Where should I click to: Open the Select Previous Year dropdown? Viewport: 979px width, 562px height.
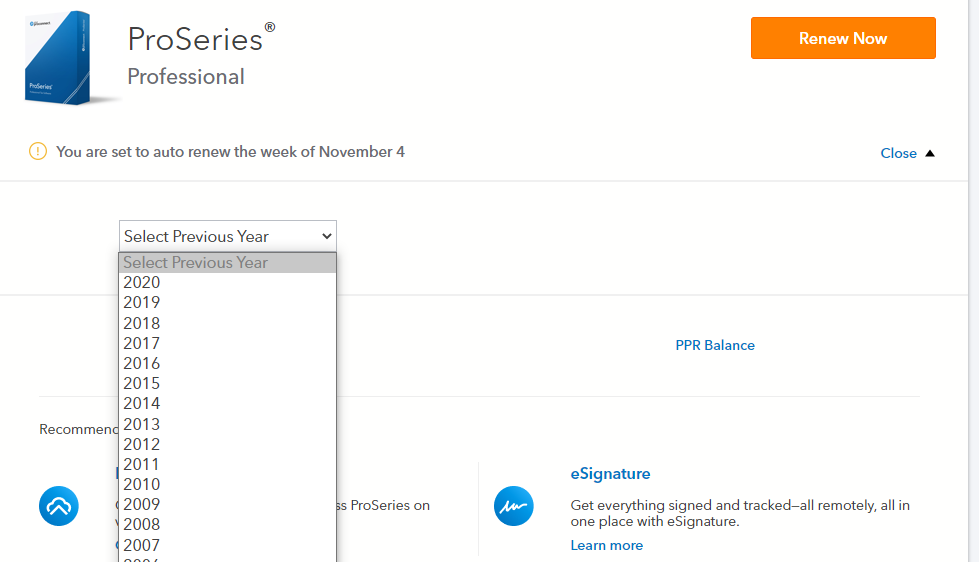tap(227, 236)
